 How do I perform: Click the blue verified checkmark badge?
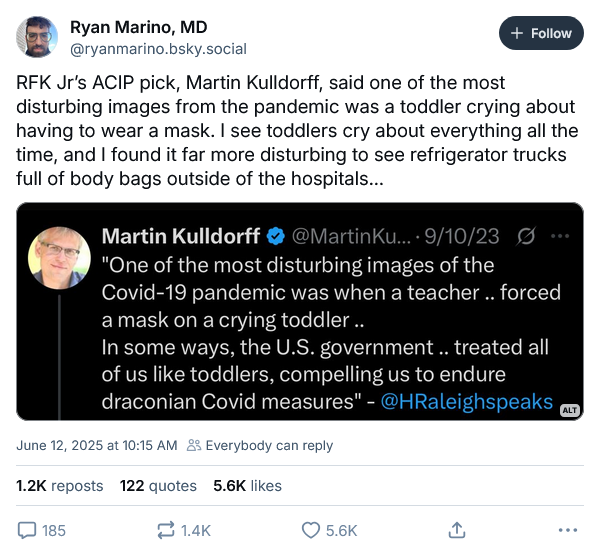pyautogui.click(x=275, y=236)
